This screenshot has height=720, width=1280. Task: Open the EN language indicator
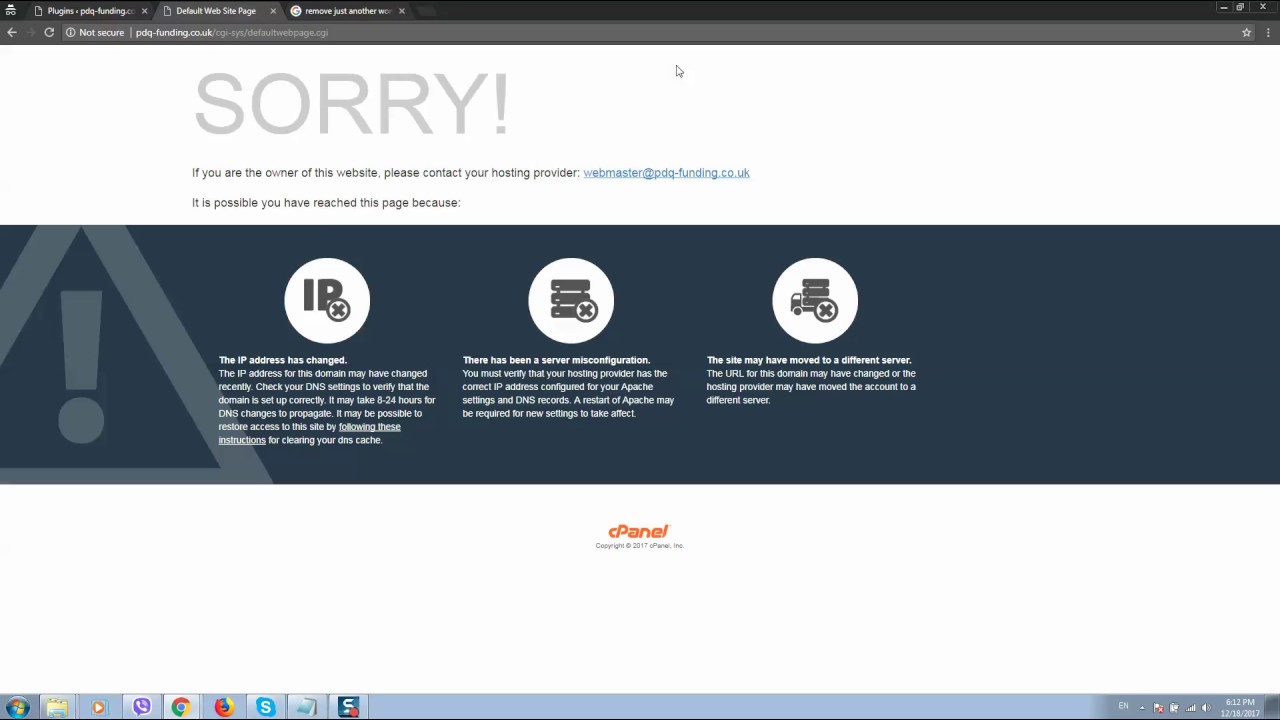1123,706
